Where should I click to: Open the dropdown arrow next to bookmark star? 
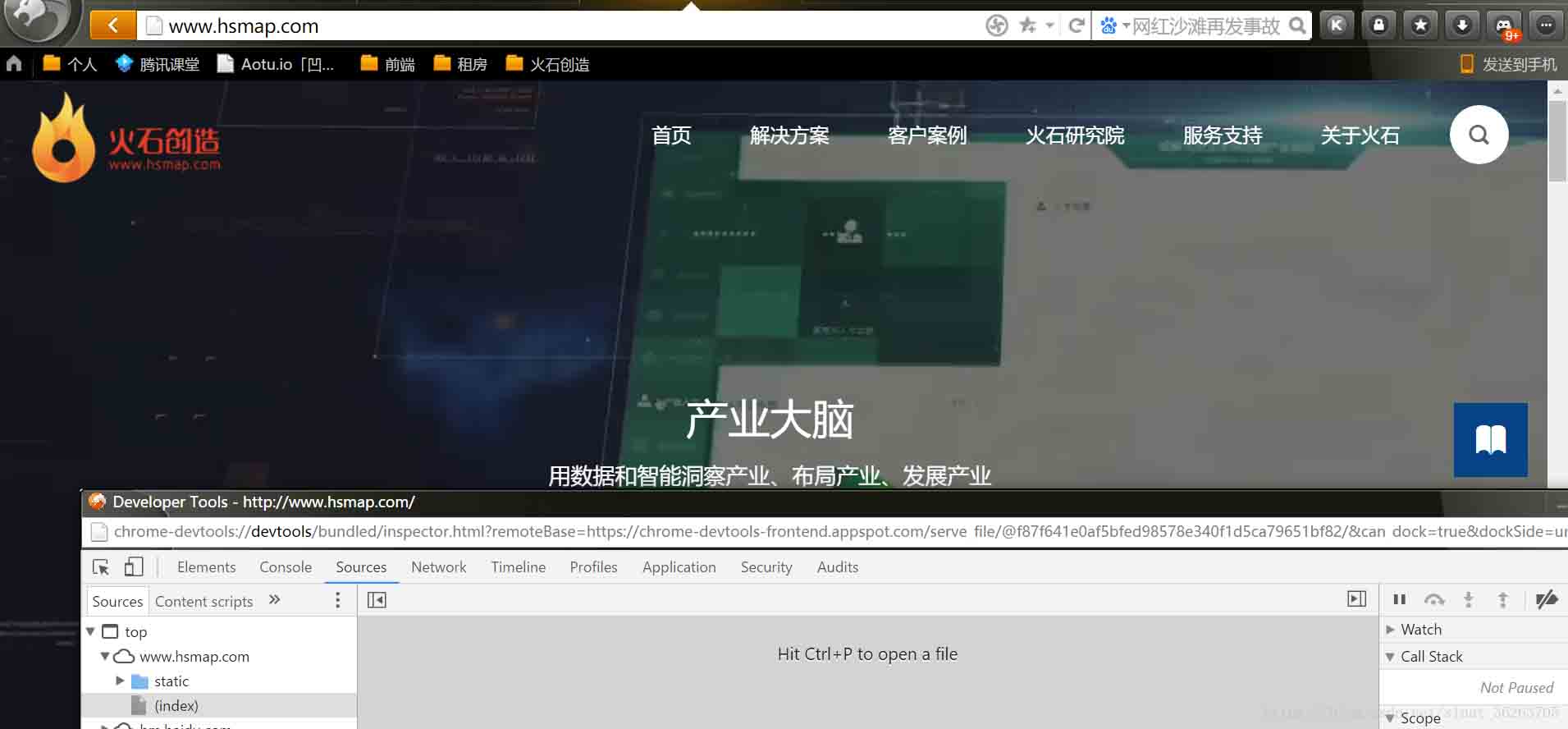pos(1049,25)
